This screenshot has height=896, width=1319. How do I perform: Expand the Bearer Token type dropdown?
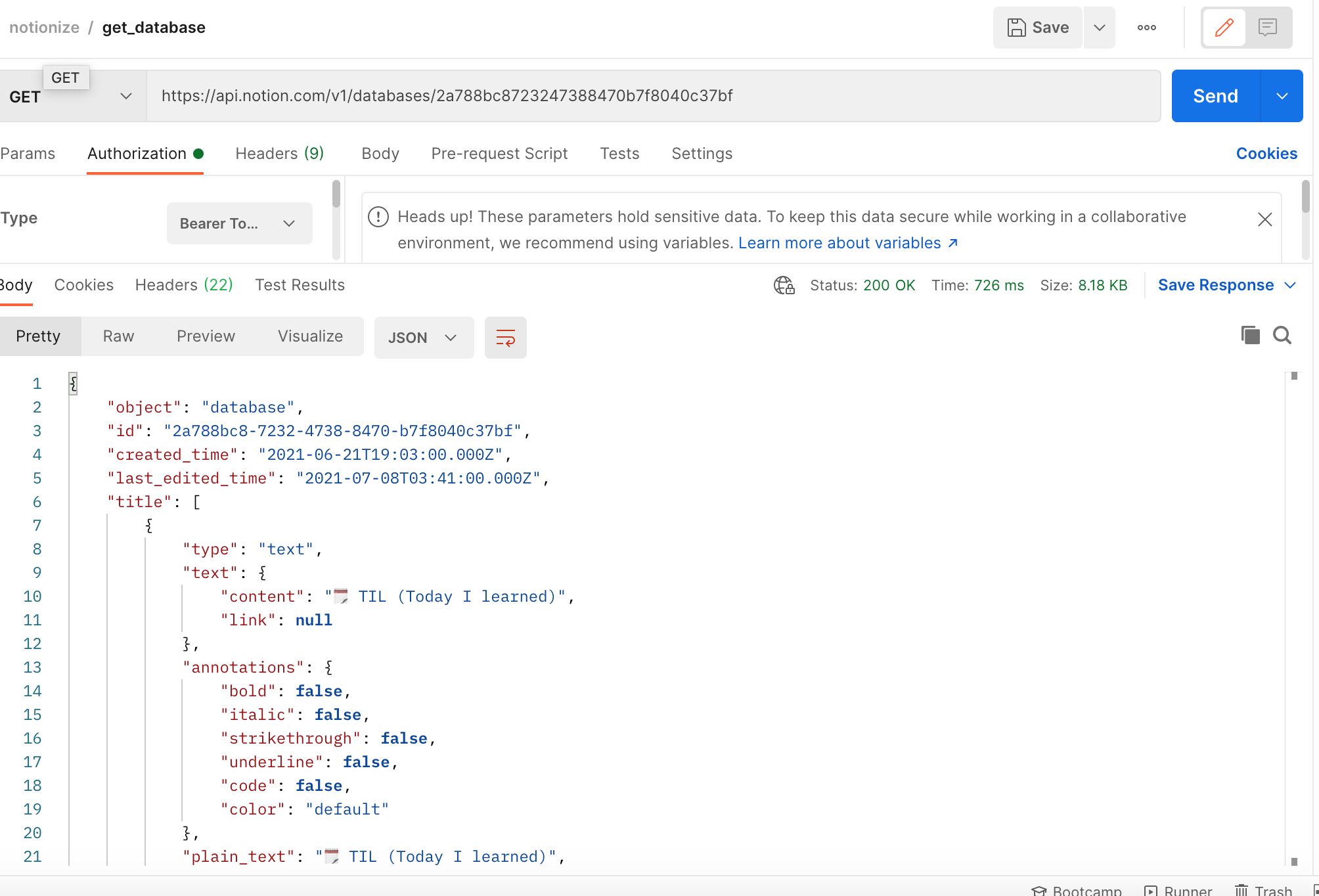click(239, 223)
